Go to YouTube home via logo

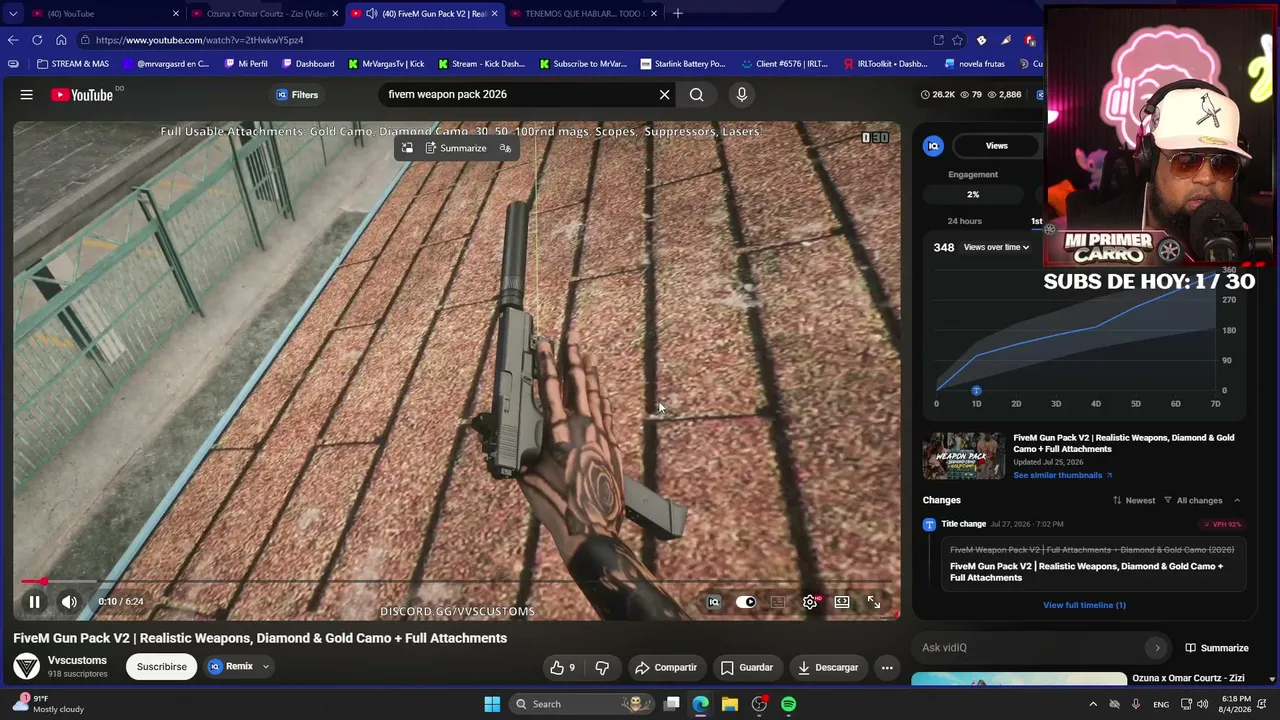point(82,95)
